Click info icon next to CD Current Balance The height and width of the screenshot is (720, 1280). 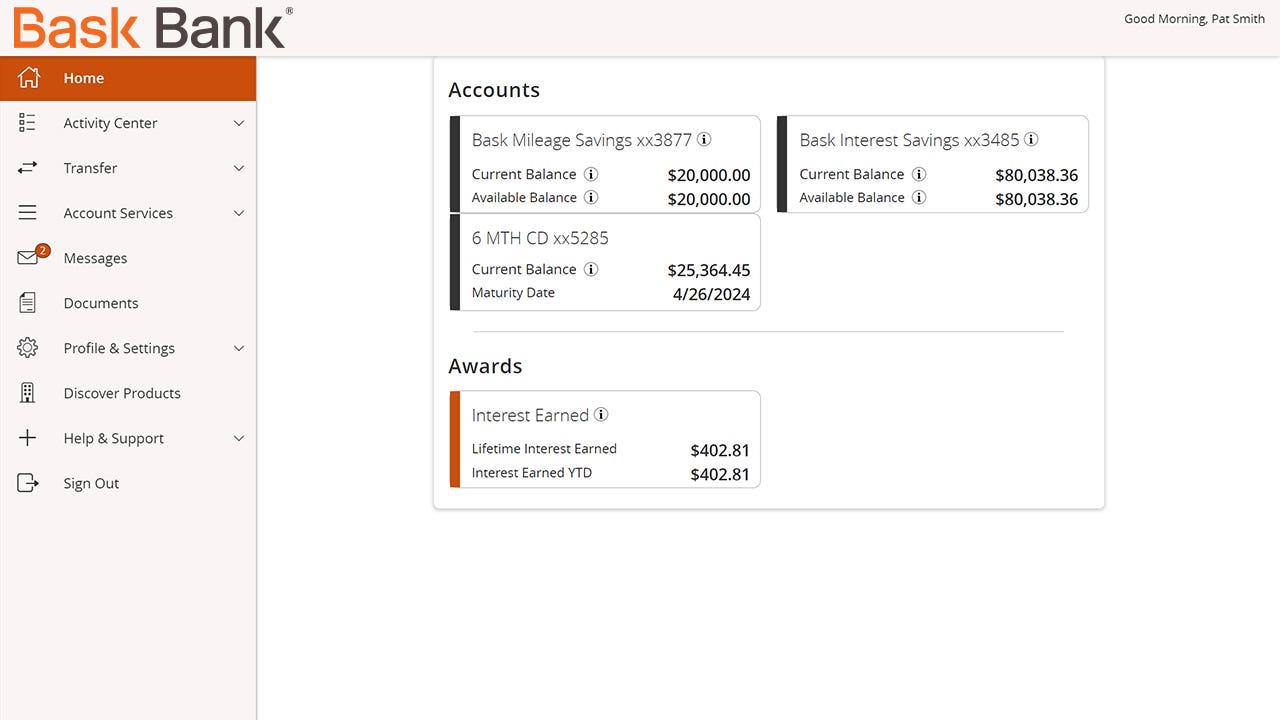point(591,269)
